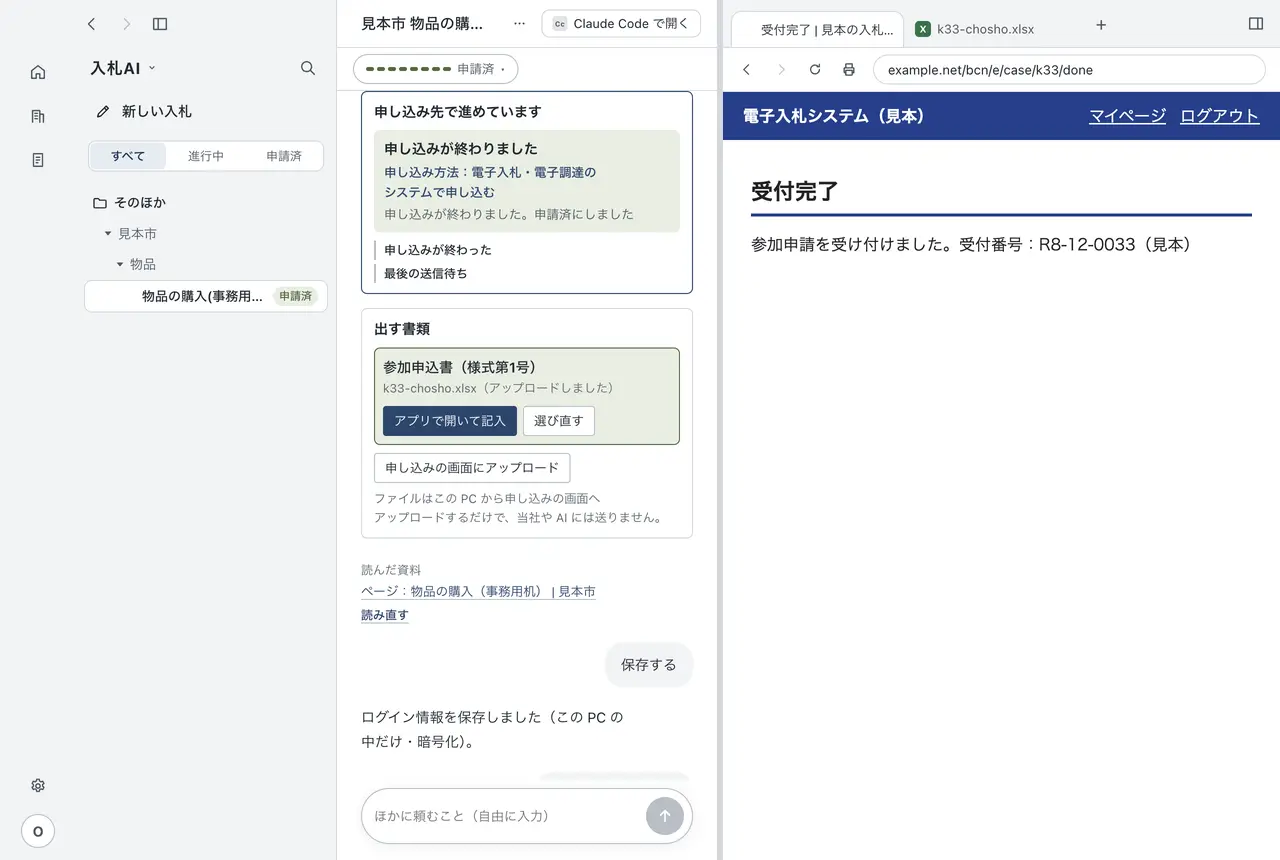The image size is (1280, 860).
Task: Switch to 受付完了 browser tab
Action: [818, 29]
